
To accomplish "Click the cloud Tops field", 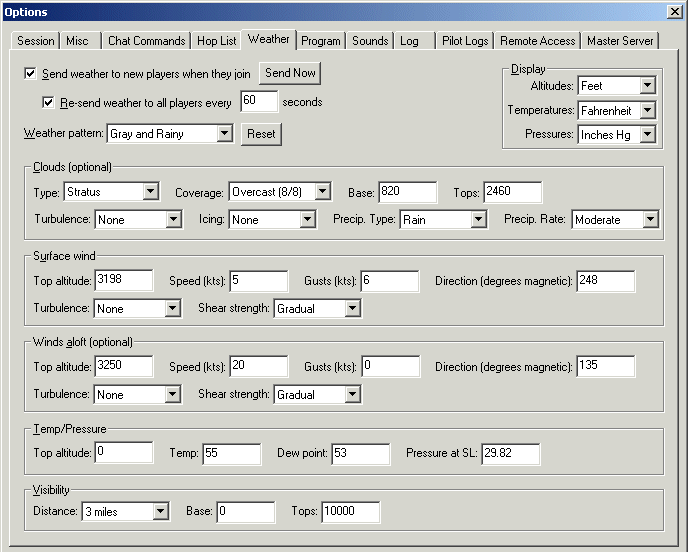I will pos(512,192).
